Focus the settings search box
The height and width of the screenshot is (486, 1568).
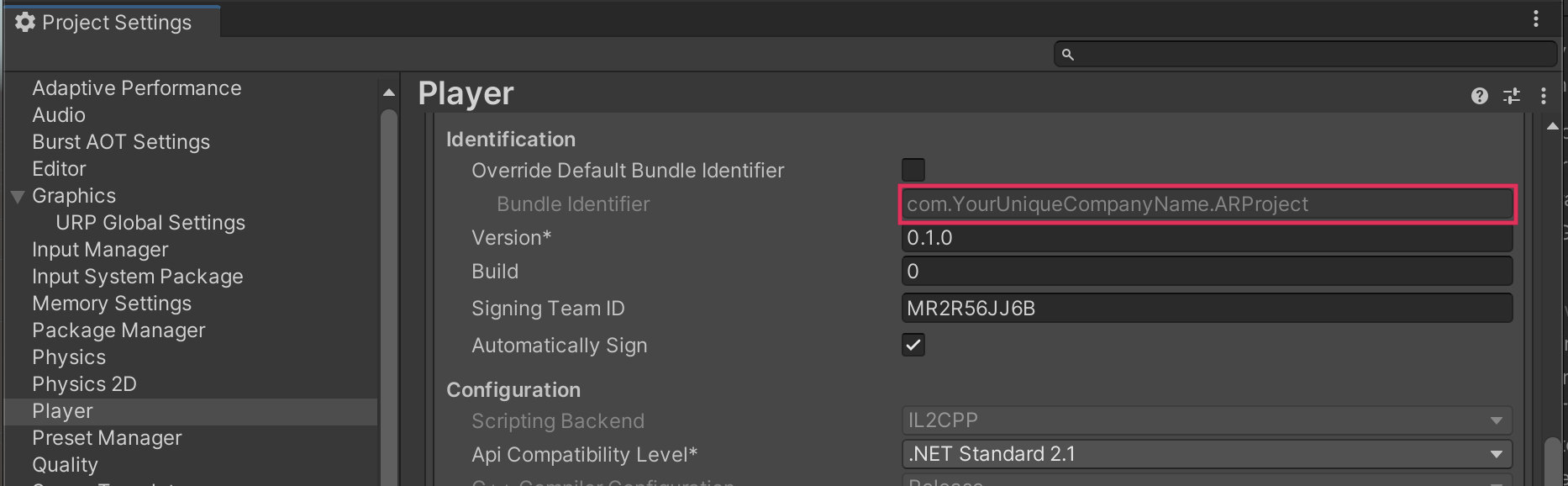pyautogui.click(x=1311, y=55)
